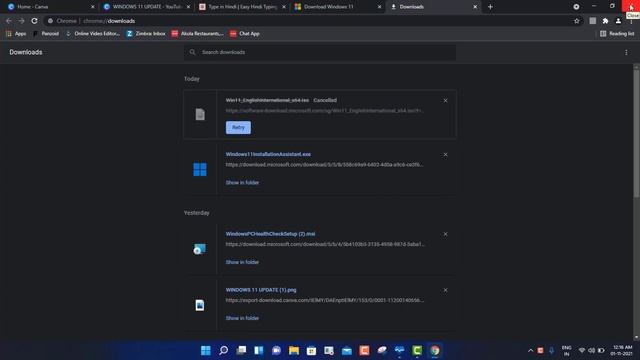Click the Chrome icon on the taskbar
Image resolution: width=640 pixels, height=360 pixels.
[435, 350]
